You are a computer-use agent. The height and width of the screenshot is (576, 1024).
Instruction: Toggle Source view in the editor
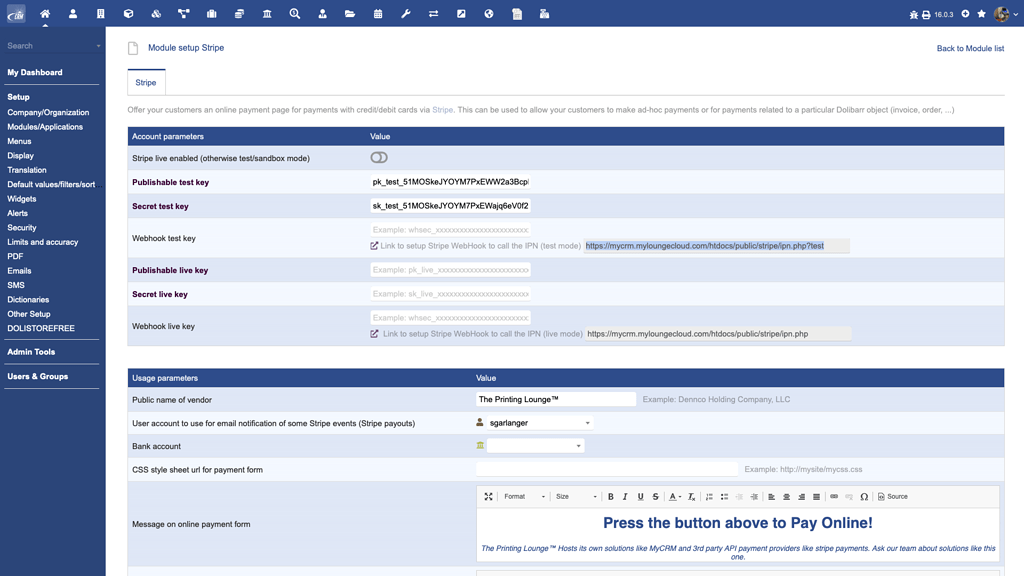click(892, 497)
